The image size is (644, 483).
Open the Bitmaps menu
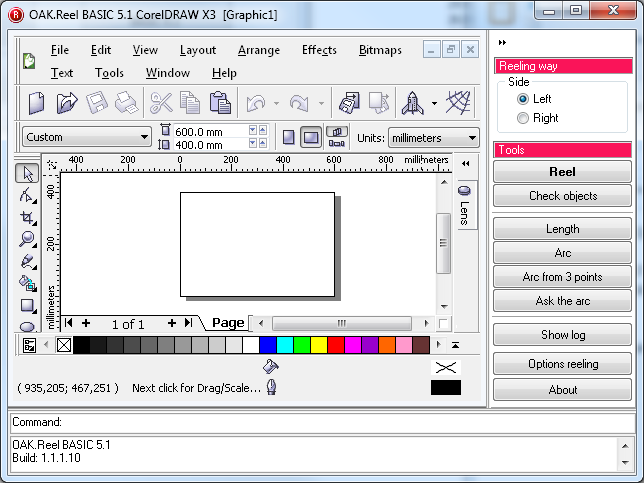coord(380,50)
